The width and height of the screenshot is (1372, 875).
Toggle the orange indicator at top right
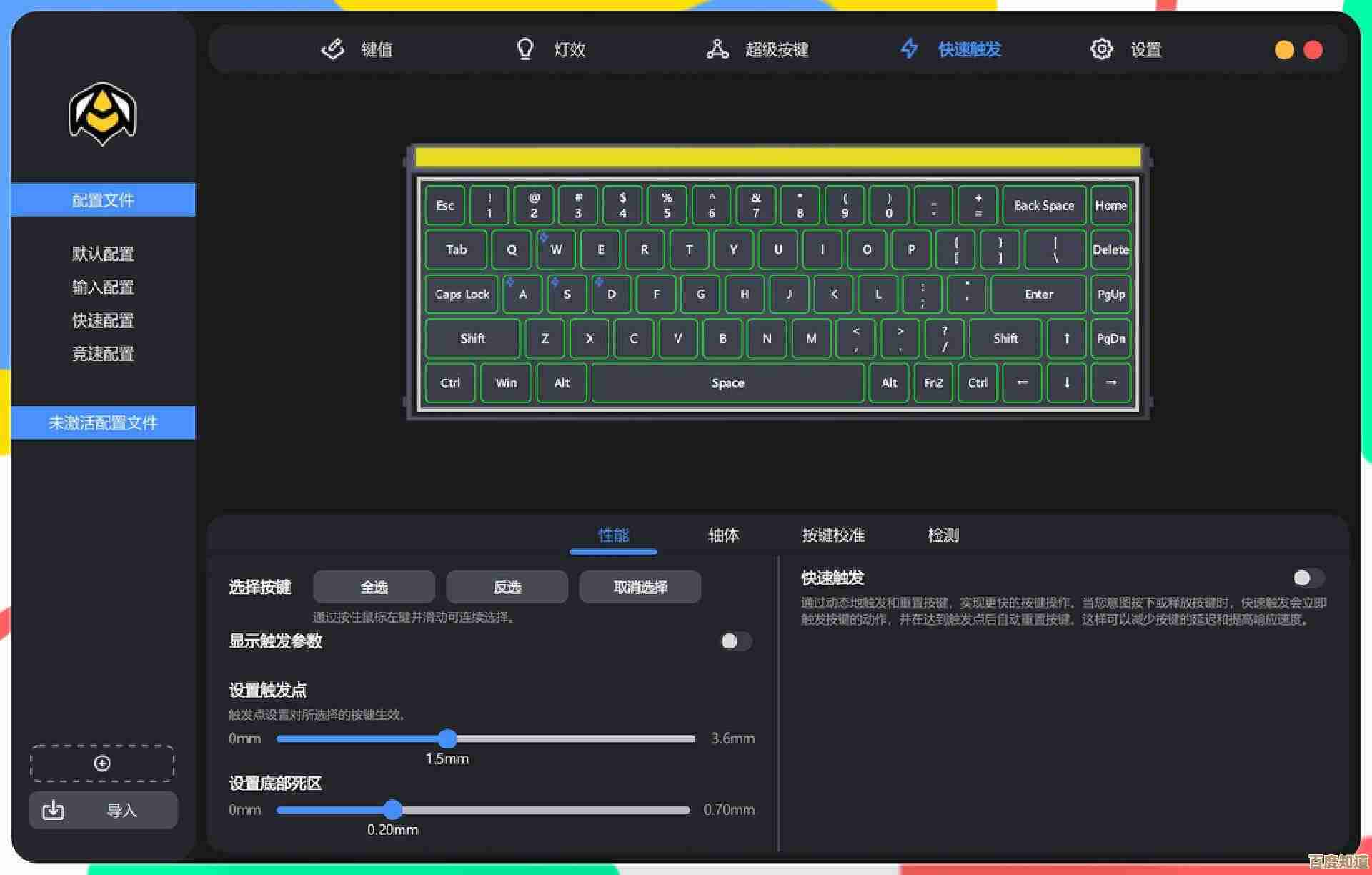pyautogui.click(x=1284, y=50)
